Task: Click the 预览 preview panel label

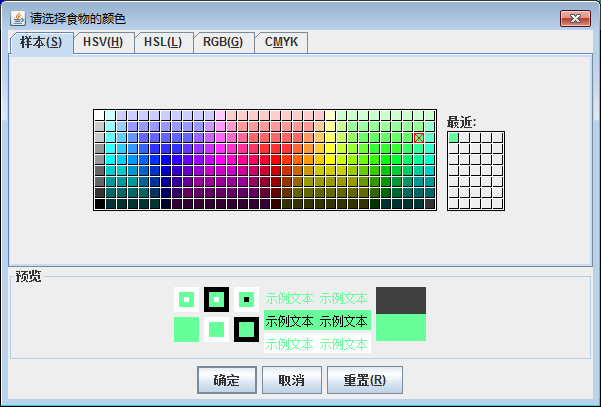Action: pos(28,276)
